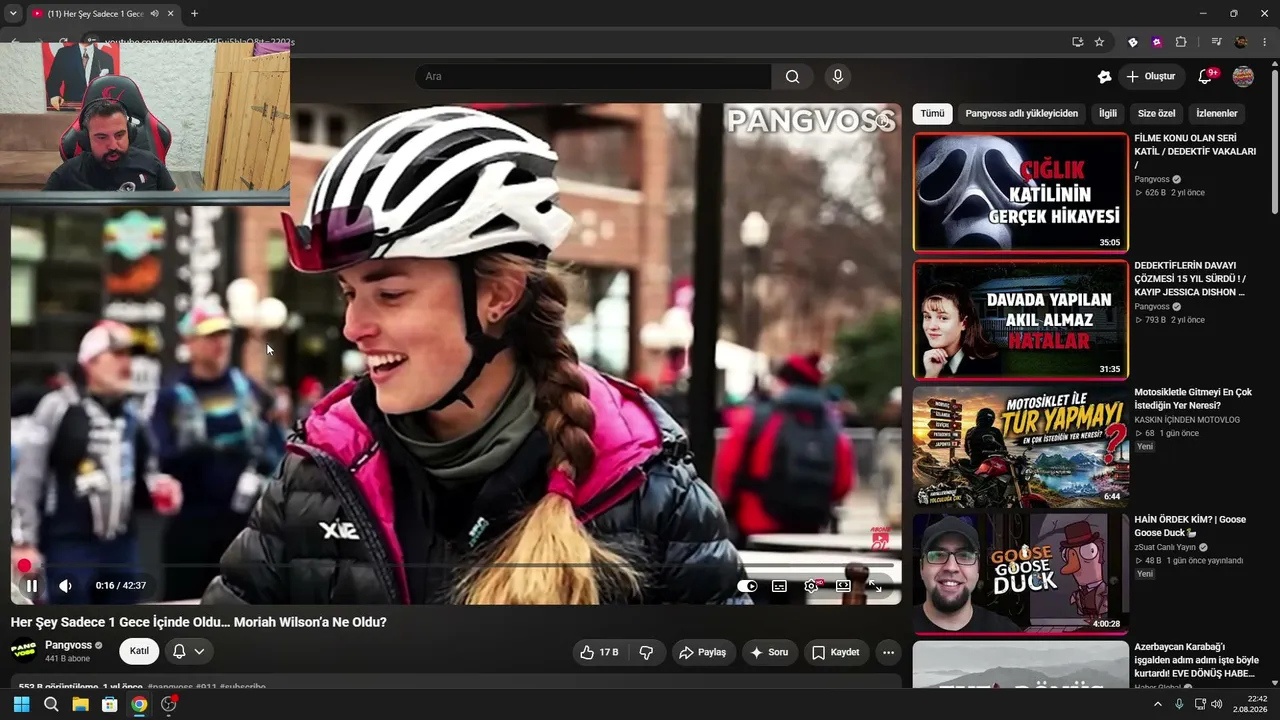Show hidden system tray icons

click(x=1158, y=704)
